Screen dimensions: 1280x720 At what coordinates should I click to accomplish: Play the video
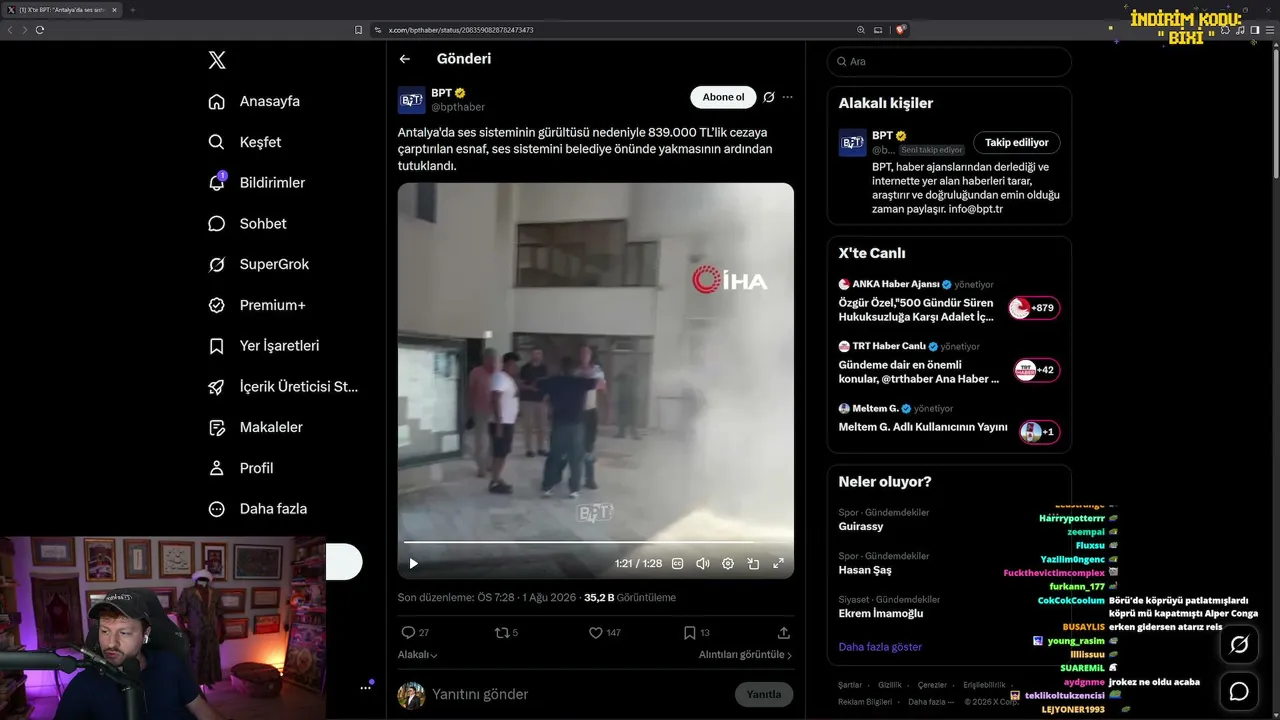[x=414, y=563]
